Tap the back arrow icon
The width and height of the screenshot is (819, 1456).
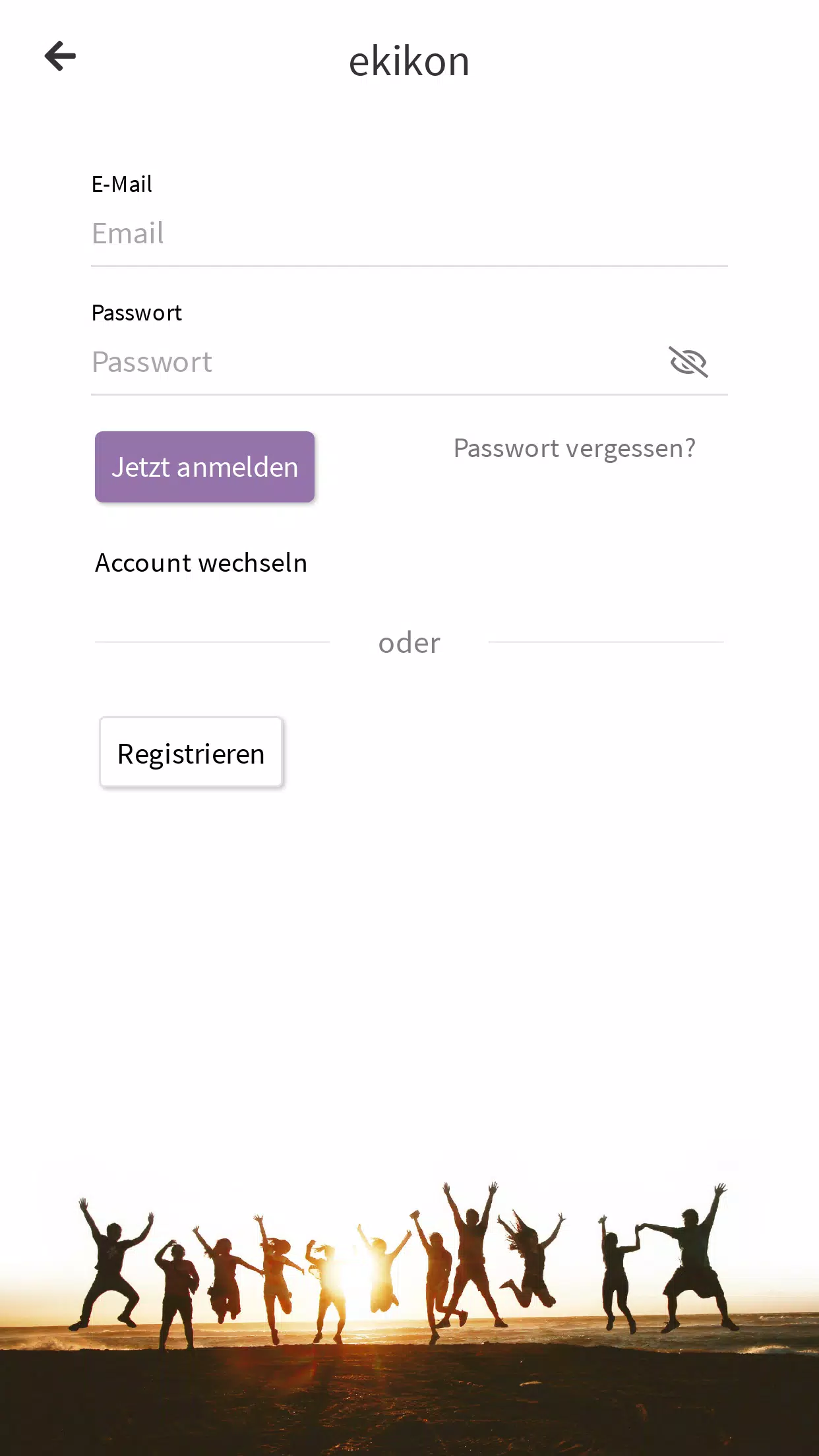[x=60, y=56]
